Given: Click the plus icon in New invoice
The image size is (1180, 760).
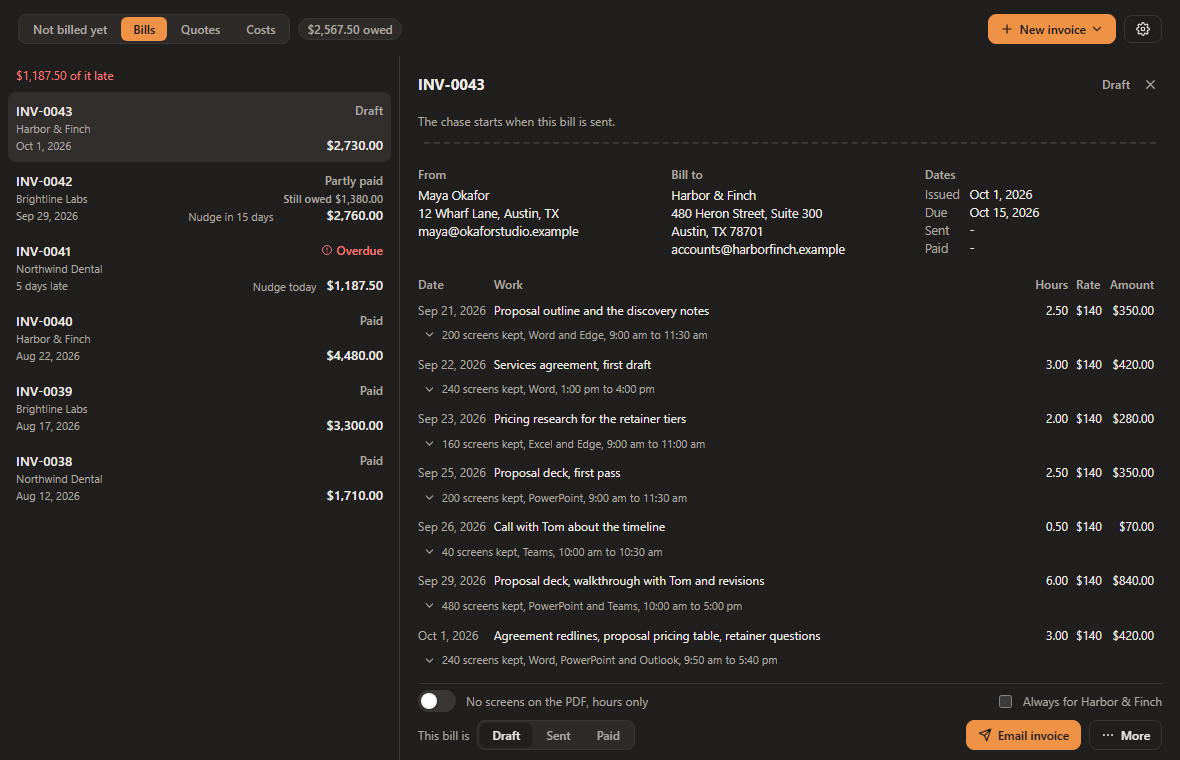Looking at the screenshot, I should pos(1006,29).
